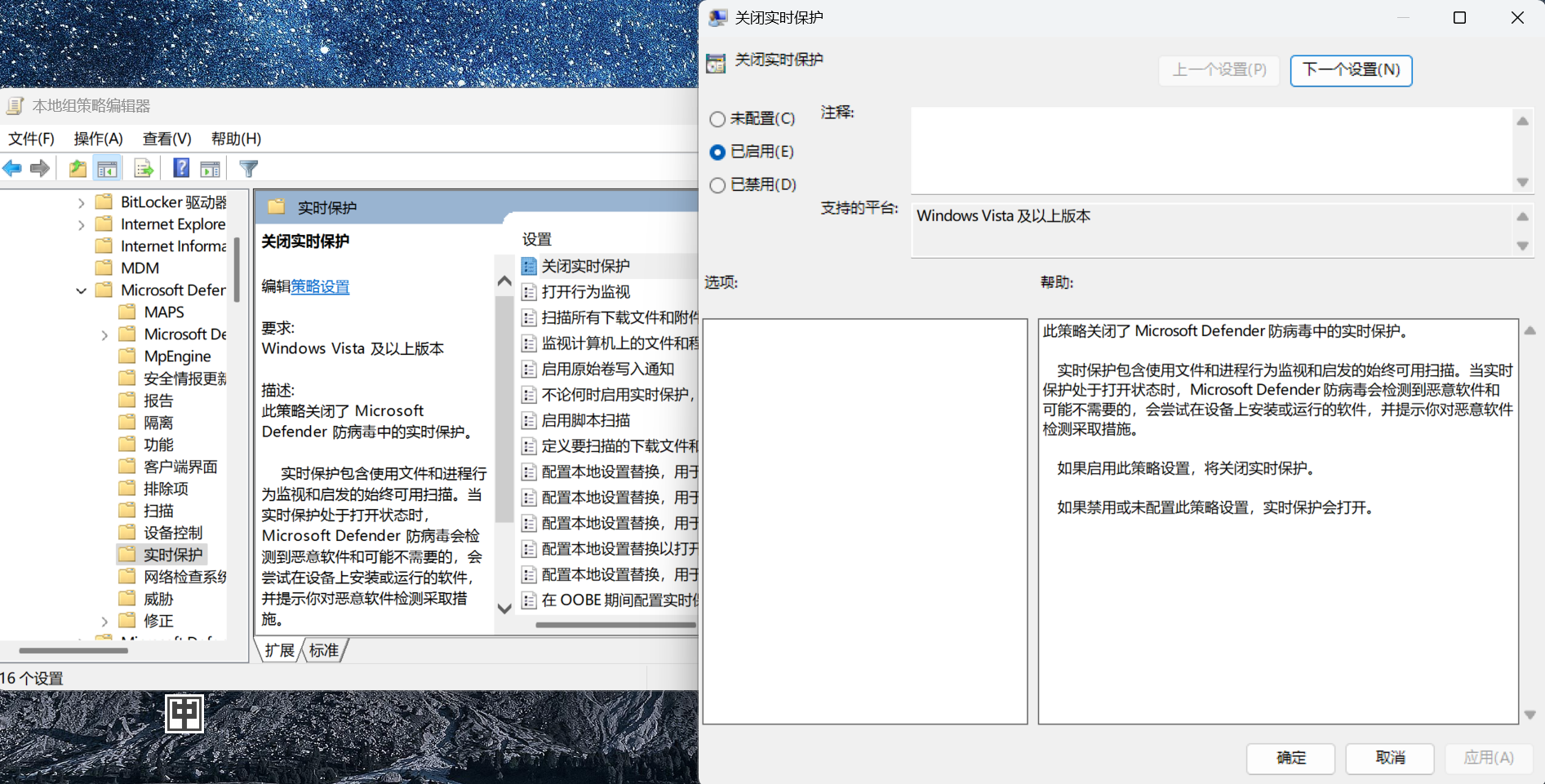Click the 隔离 folder icon in tree
This screenshot has width=1545, height=784.
[127, 422]
